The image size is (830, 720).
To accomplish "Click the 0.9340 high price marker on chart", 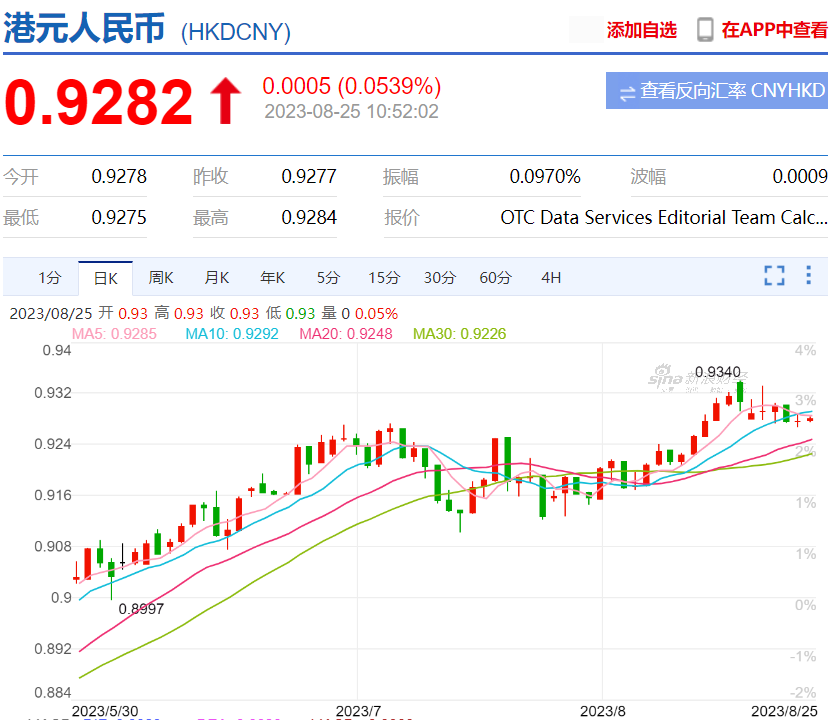I will click(718, 372).
